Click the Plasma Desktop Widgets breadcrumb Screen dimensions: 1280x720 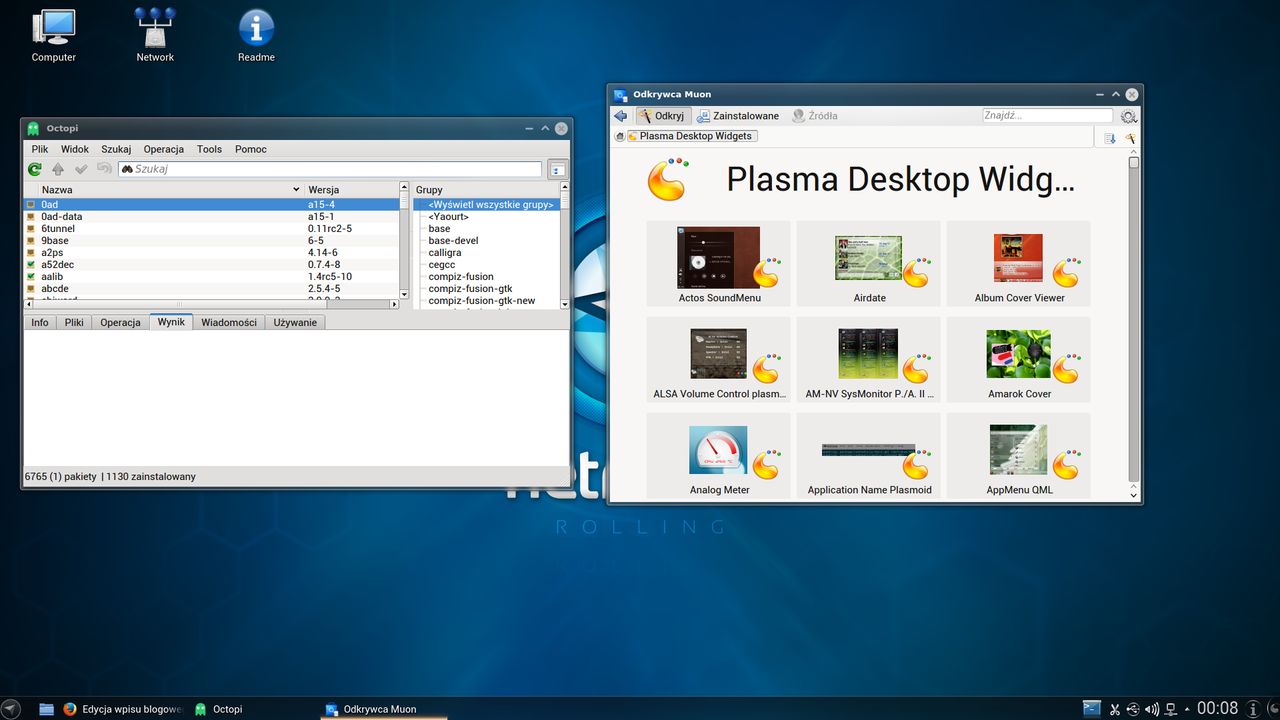coord(693,136)
